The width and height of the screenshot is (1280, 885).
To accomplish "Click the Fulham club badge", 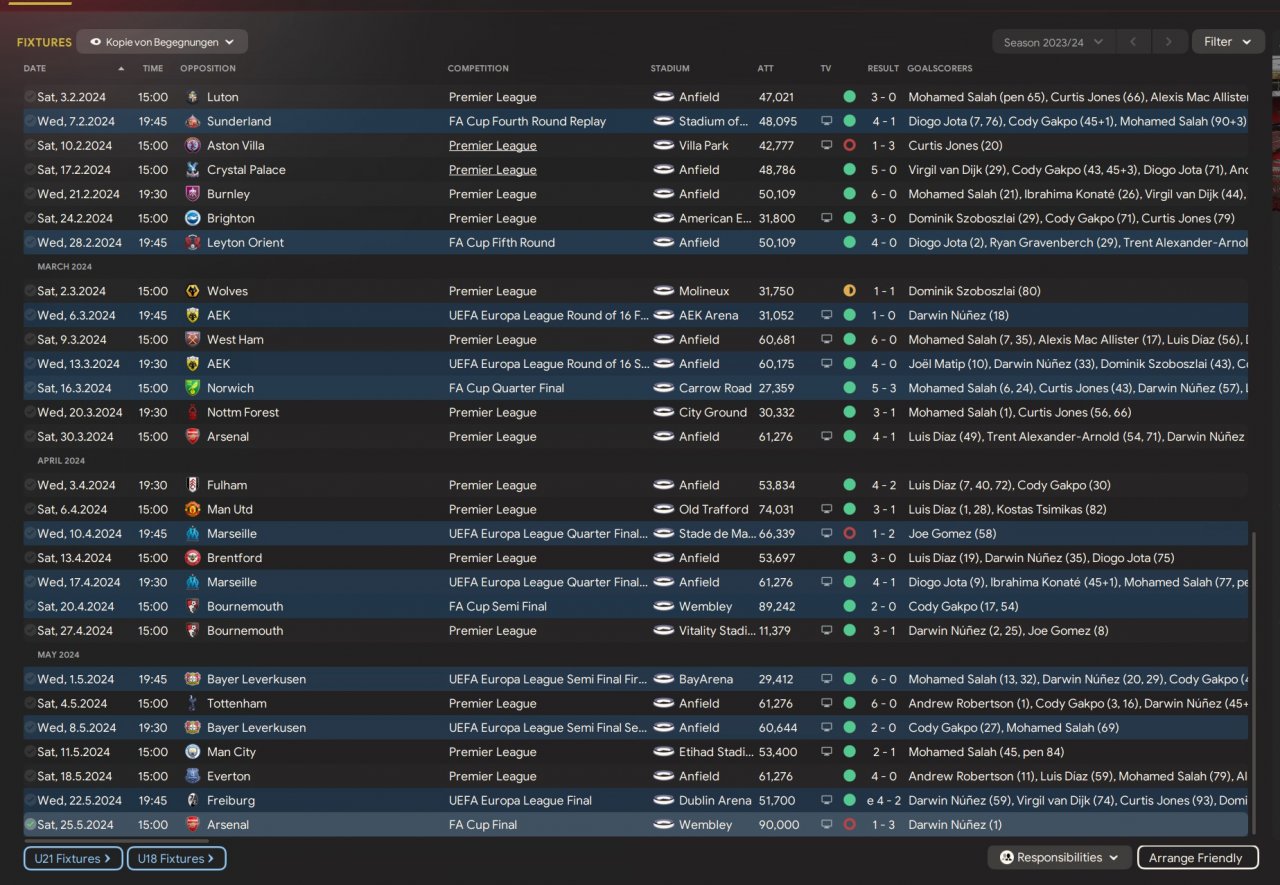I will 193,485.
